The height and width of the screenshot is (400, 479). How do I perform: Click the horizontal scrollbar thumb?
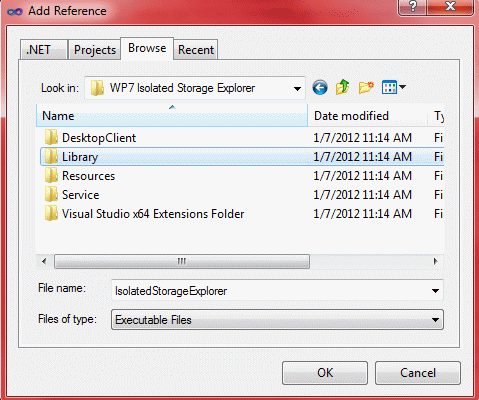(182, 261)
